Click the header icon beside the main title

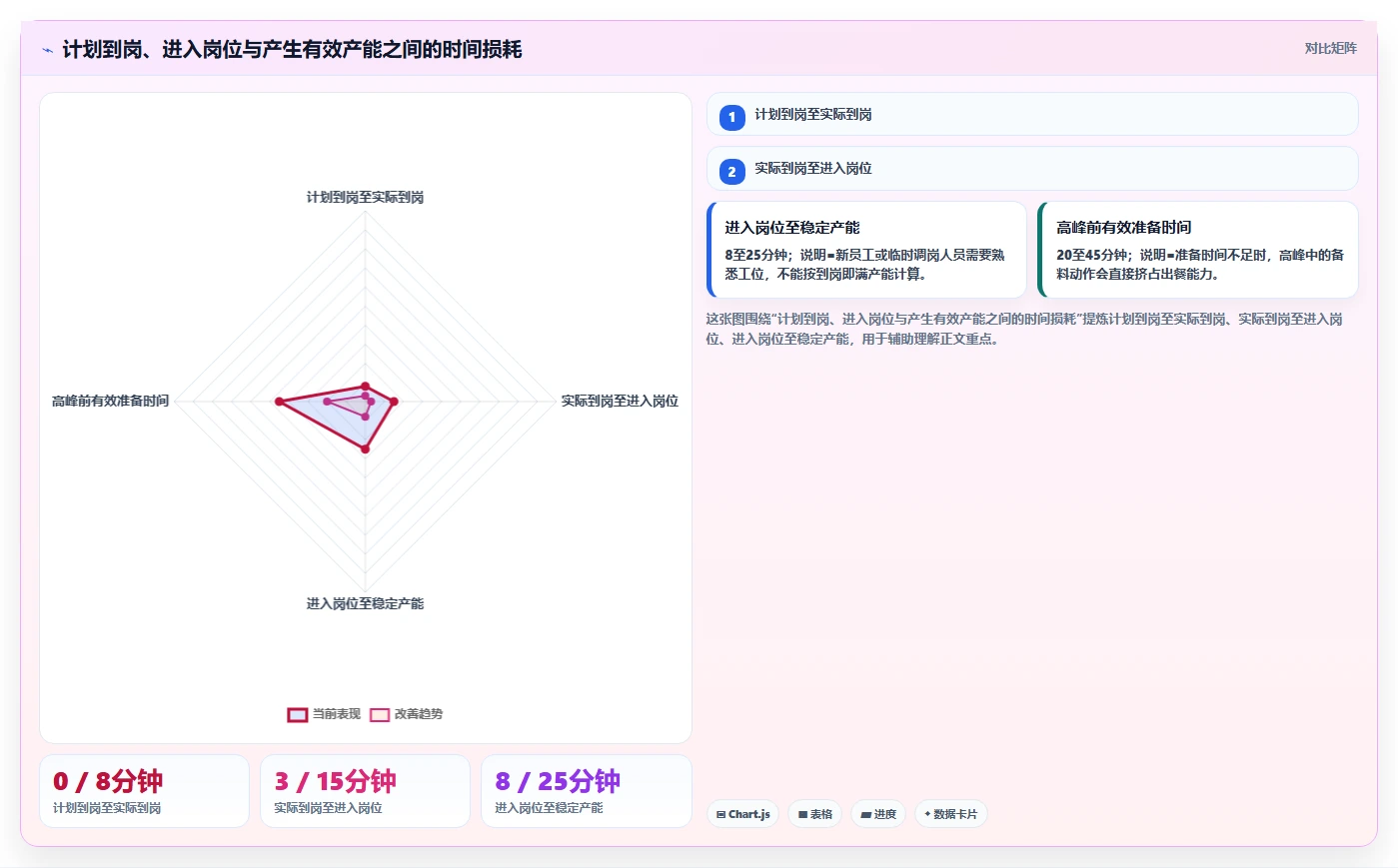pos(47,50)
